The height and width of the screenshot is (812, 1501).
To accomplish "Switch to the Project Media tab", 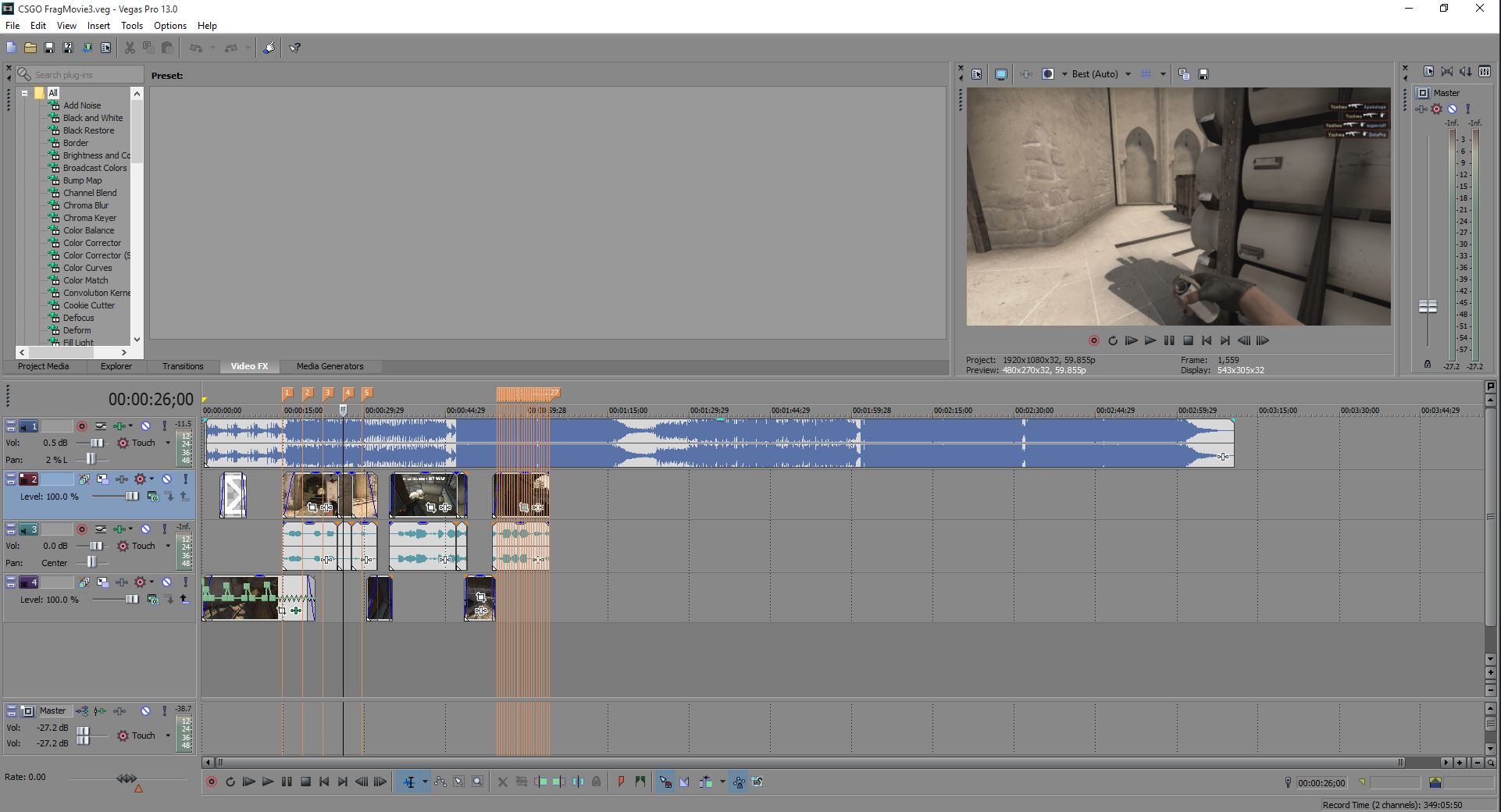I will 44,366.
